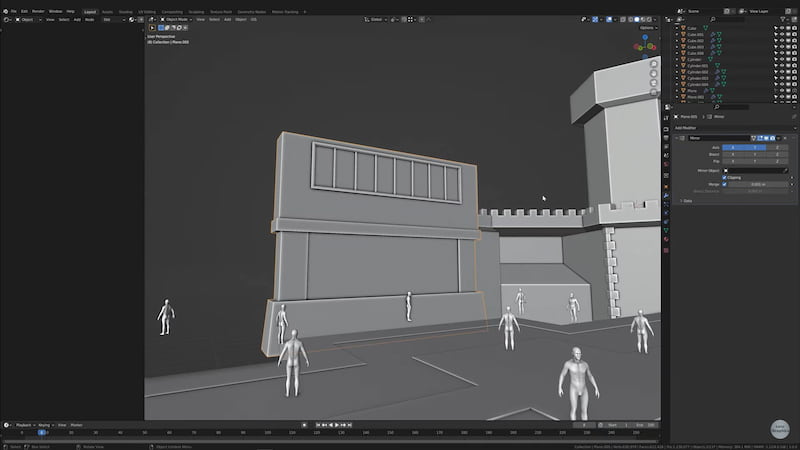Open the Edit menu
The image size is (800, 450).
(25, 11)
